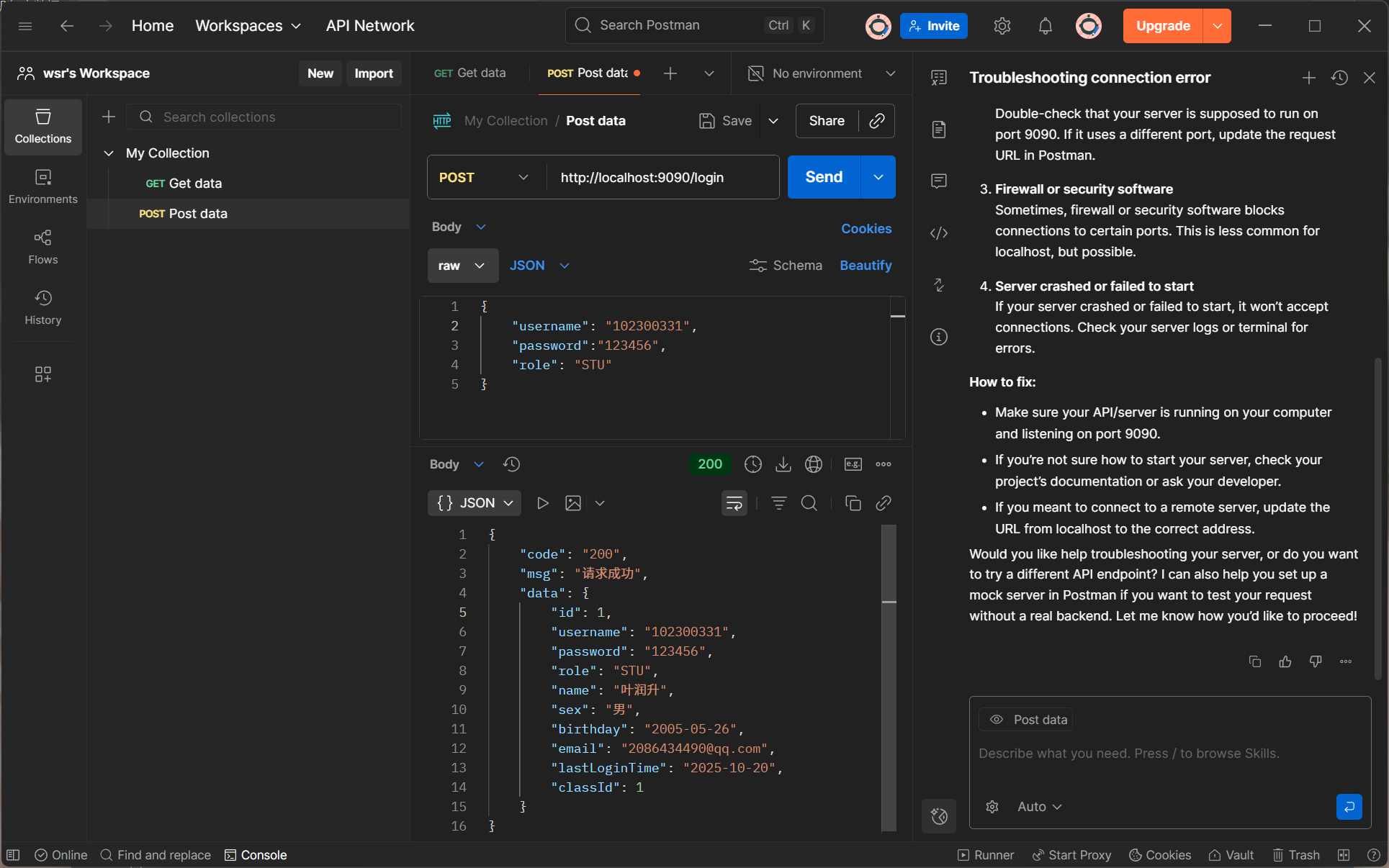
Task: Click the Search collections field
Action: (264, 117)
